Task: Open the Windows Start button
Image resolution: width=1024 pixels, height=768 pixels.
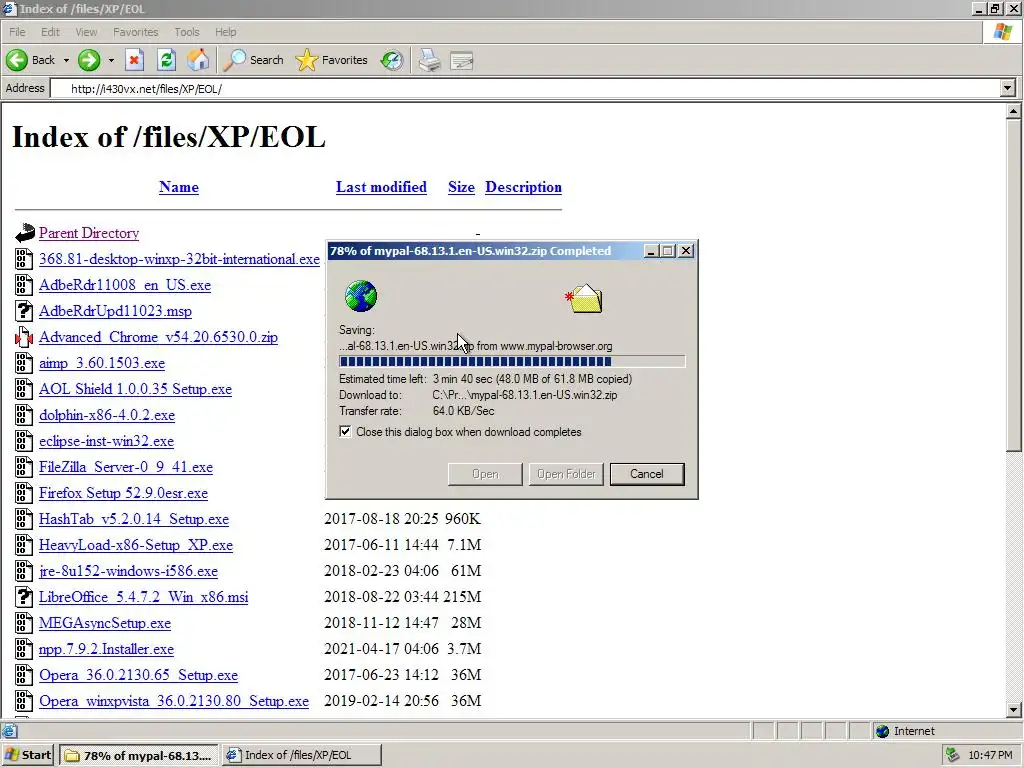Action: pos(27,755)
